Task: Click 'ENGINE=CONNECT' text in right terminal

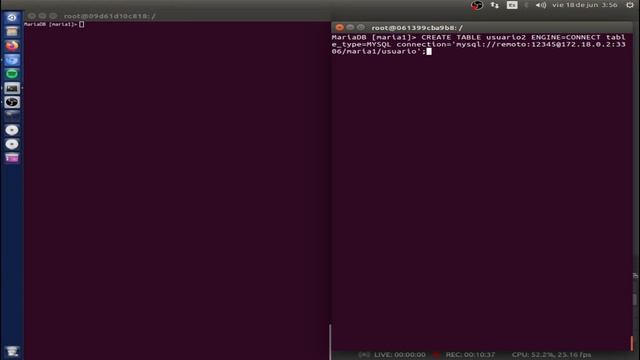Action: point(566,38)
